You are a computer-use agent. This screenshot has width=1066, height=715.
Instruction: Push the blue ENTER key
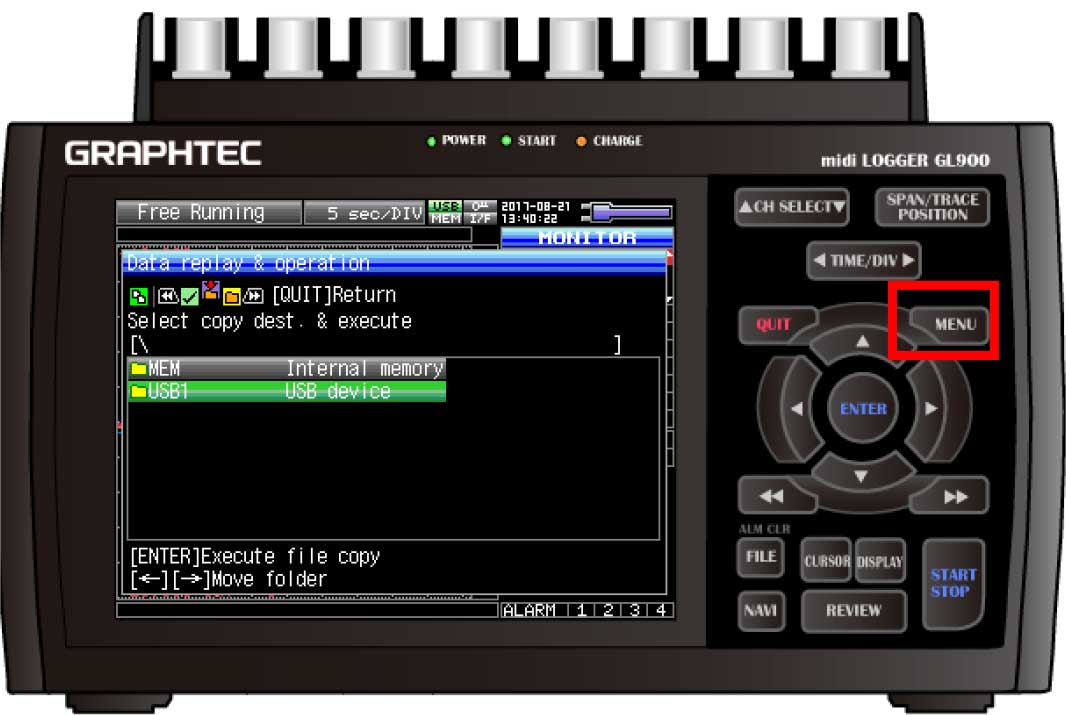pyautogui.click(x=863, y=408)
